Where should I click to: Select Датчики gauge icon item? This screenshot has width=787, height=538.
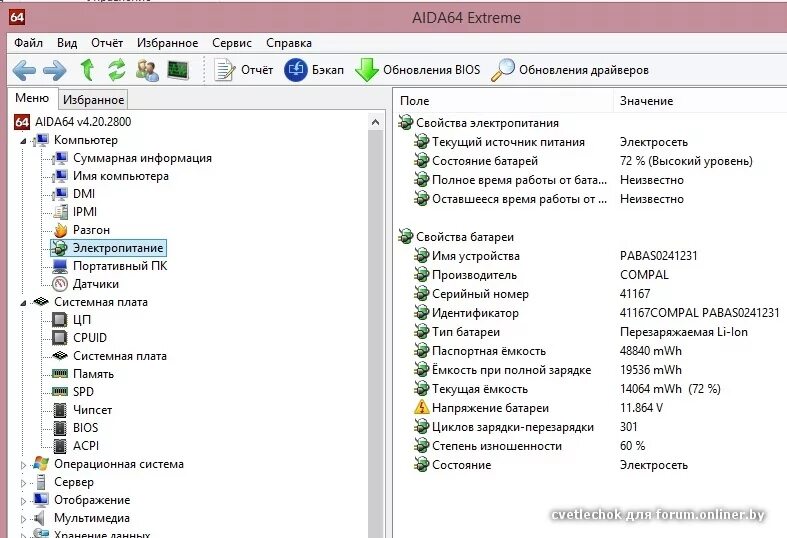[60, 284]
